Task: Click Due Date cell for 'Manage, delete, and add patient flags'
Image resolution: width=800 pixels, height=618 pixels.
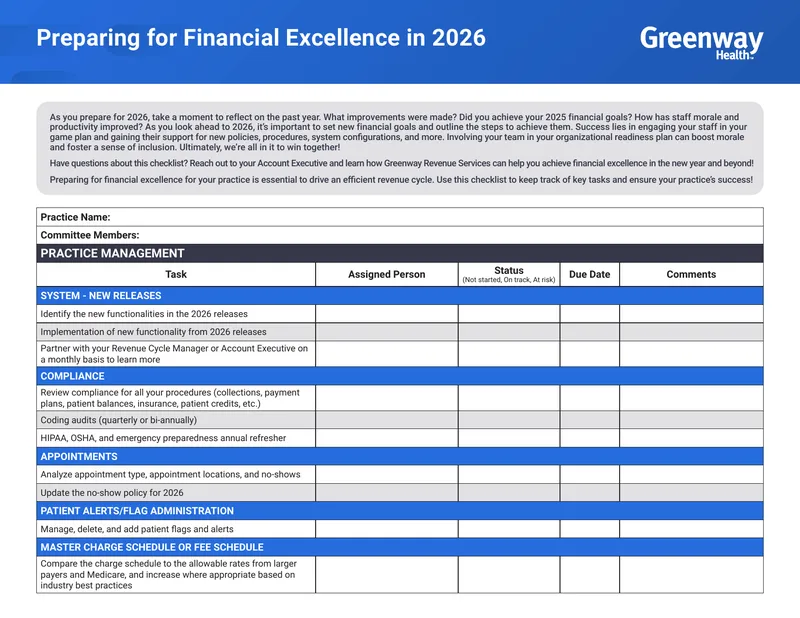Action: point(589,529)
